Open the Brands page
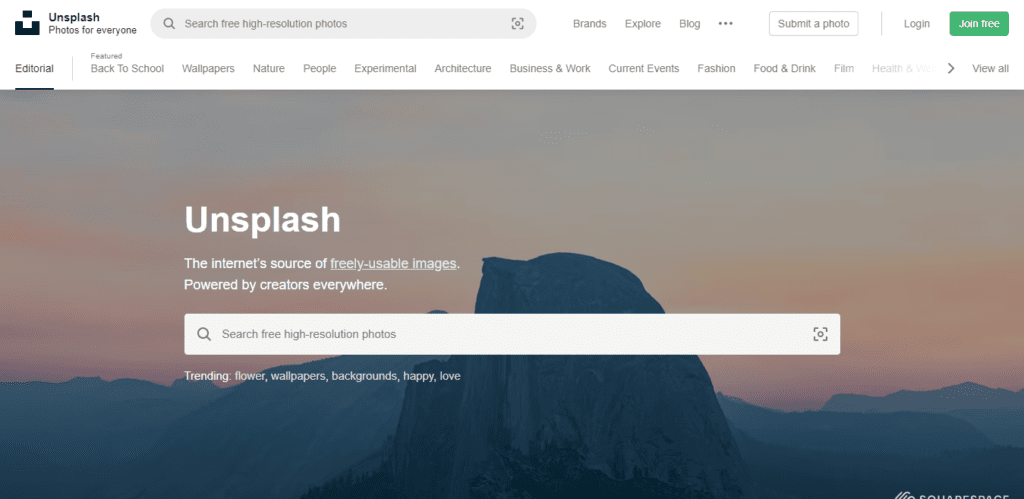Viewport: 1024px width, 499px height. coord(590,24)
